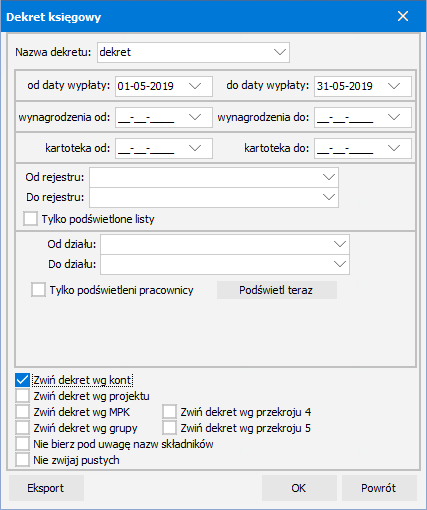Open the kartoteka od date dropdown

[195, 148]
